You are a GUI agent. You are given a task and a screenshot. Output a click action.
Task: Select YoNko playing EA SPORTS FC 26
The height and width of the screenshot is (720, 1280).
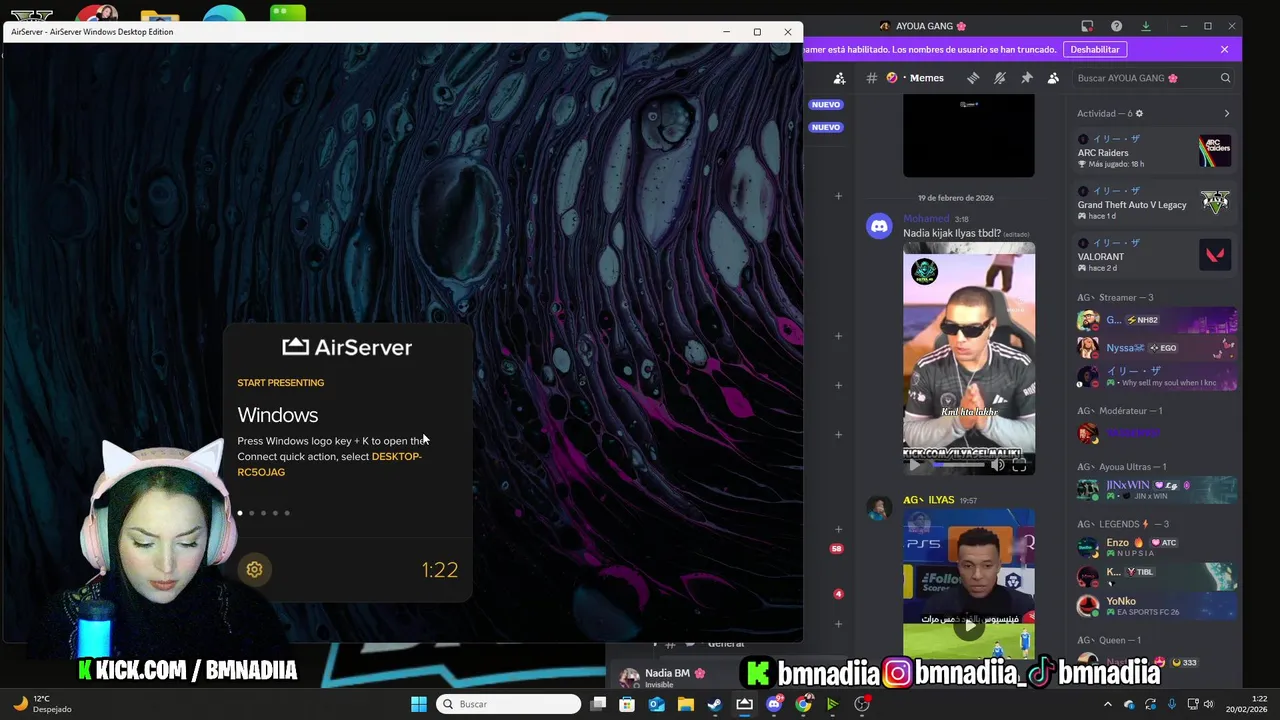tap(1154, 606)
